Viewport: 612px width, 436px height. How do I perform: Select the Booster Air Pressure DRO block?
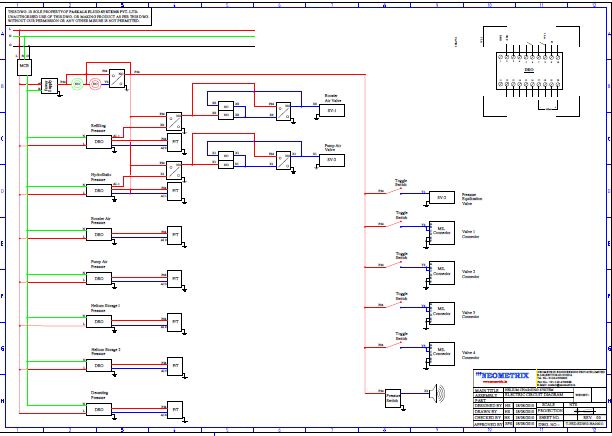click(98, 234)
